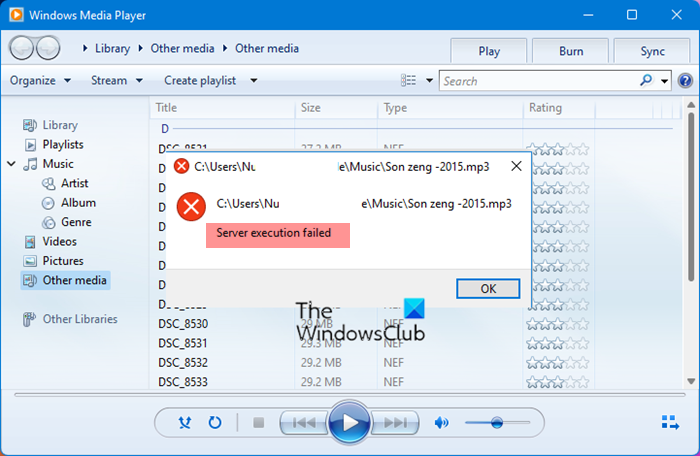Viewport: 700px width, 456px height.
Task: Toggle shuffle mode in playback controls
Action: tap(184, 422)
